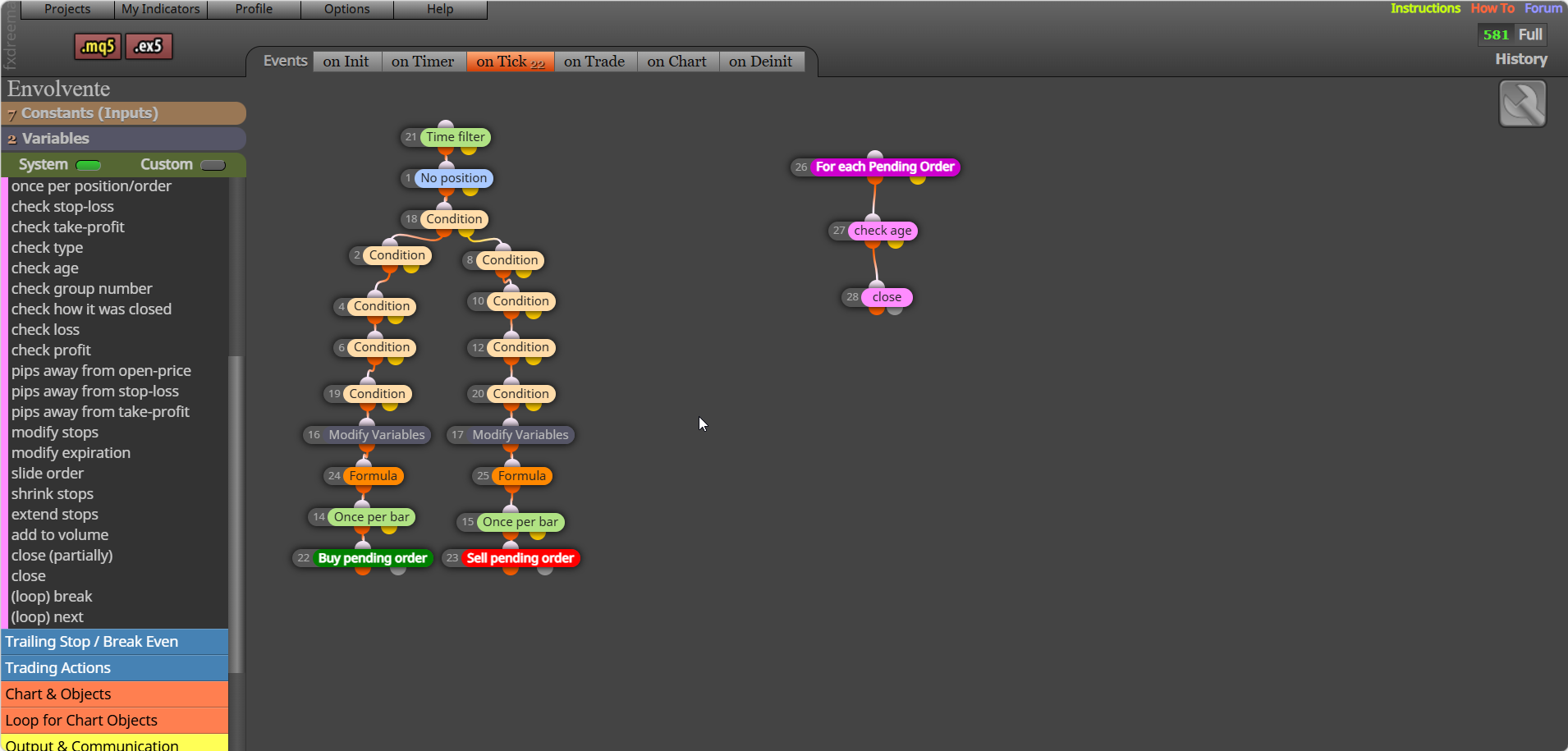Select Once per bar block 15
This screenshot has width=1568, height=751.
[x=520, y=522]
